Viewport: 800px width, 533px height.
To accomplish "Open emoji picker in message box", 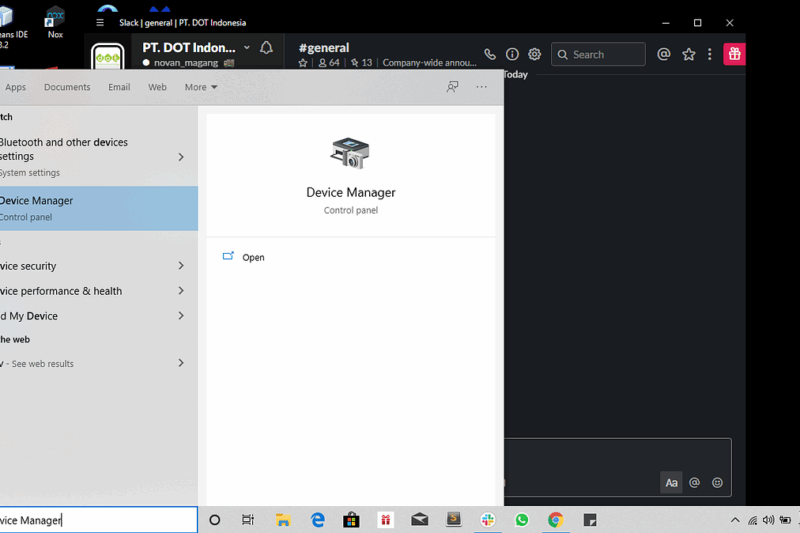I will point(717,483).
